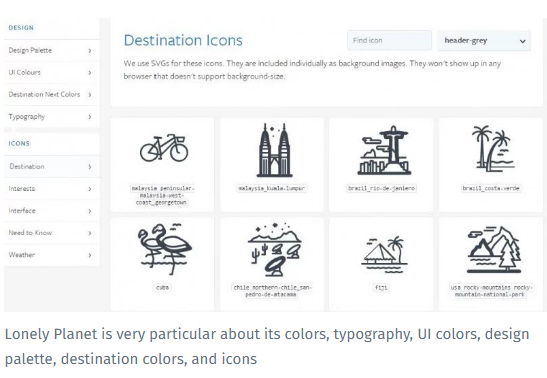This screenshot has height=378, width=547.
Task: Open the header-grey dropdown
Action: [484, 41]
